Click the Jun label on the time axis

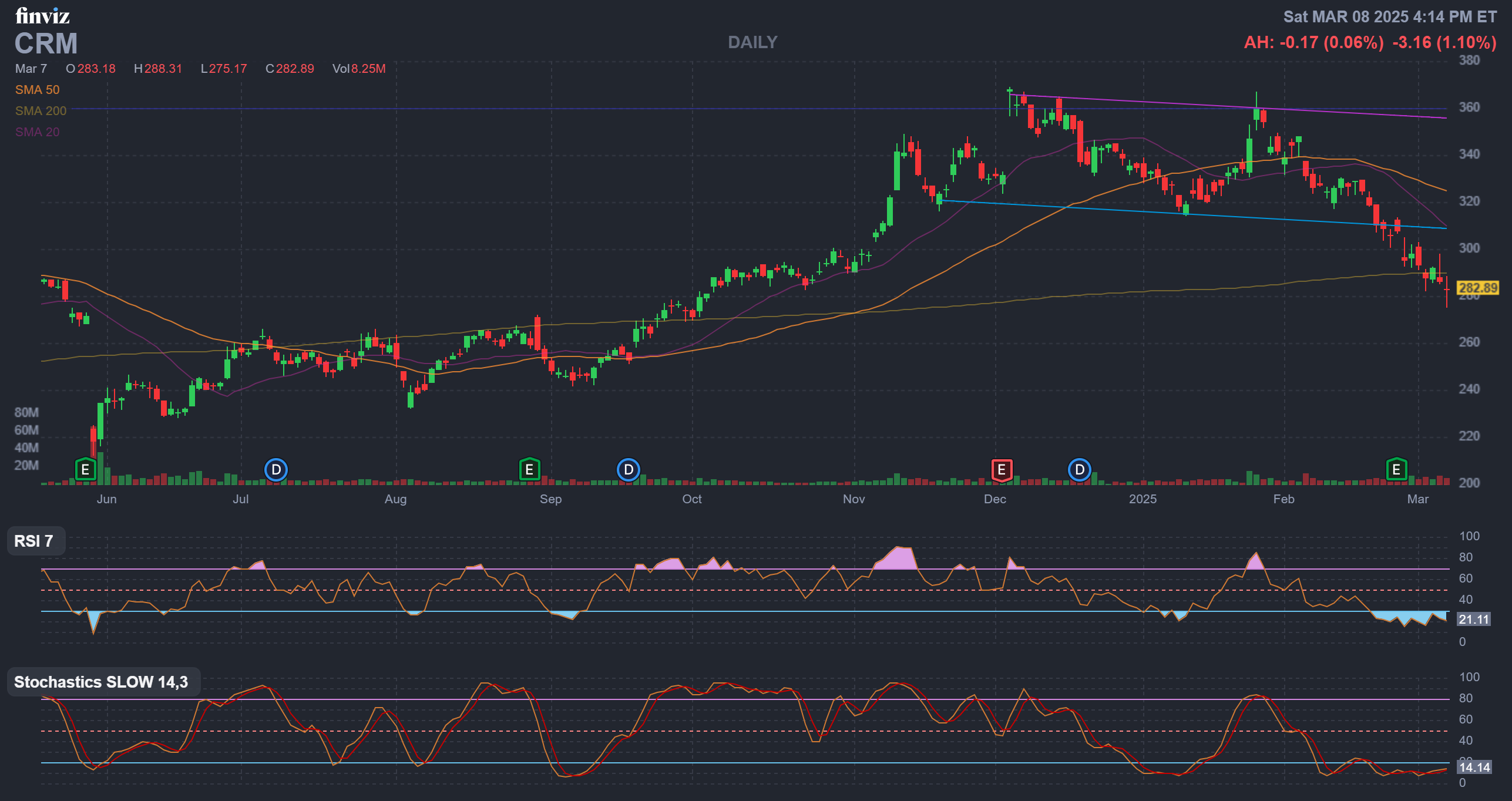pyautogui.click(x=106, y=499)
